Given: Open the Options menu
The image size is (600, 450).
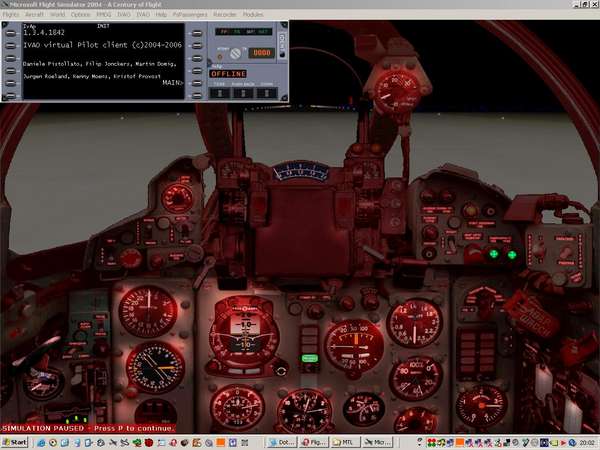Looking at the screenshot, I should click(x=81, y=15).
